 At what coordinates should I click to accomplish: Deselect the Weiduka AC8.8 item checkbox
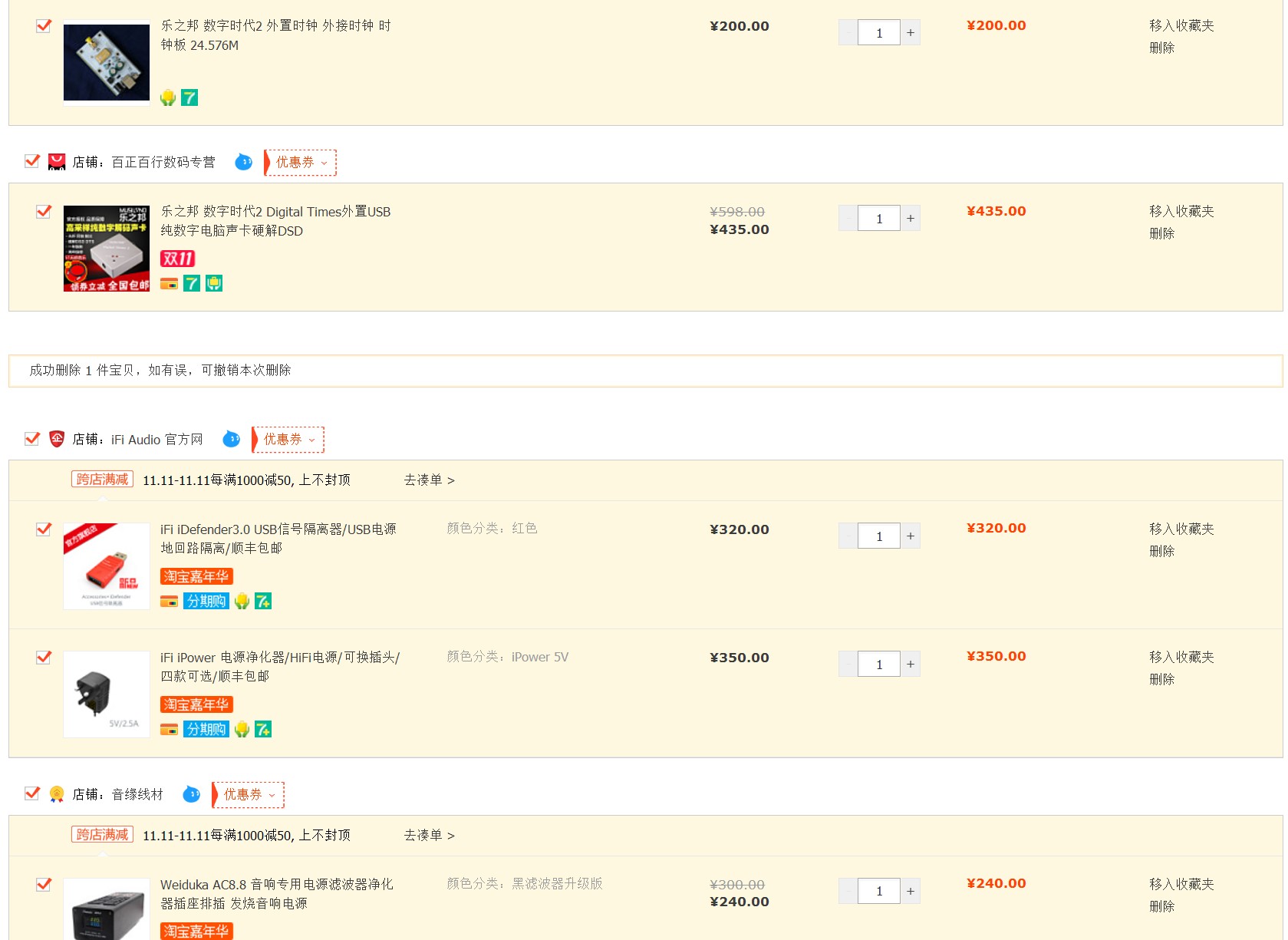(x=44, y=884)
